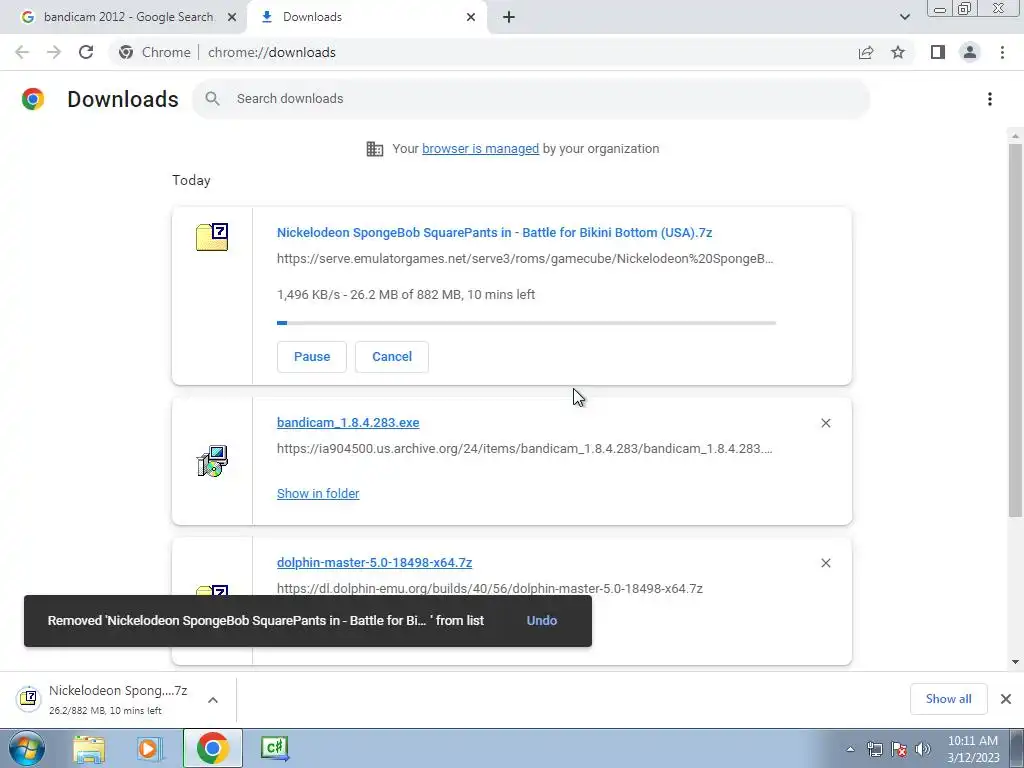Click the Chrome site info chip
This screenshot has width=1024, height=768.
(x=155, y=52)
